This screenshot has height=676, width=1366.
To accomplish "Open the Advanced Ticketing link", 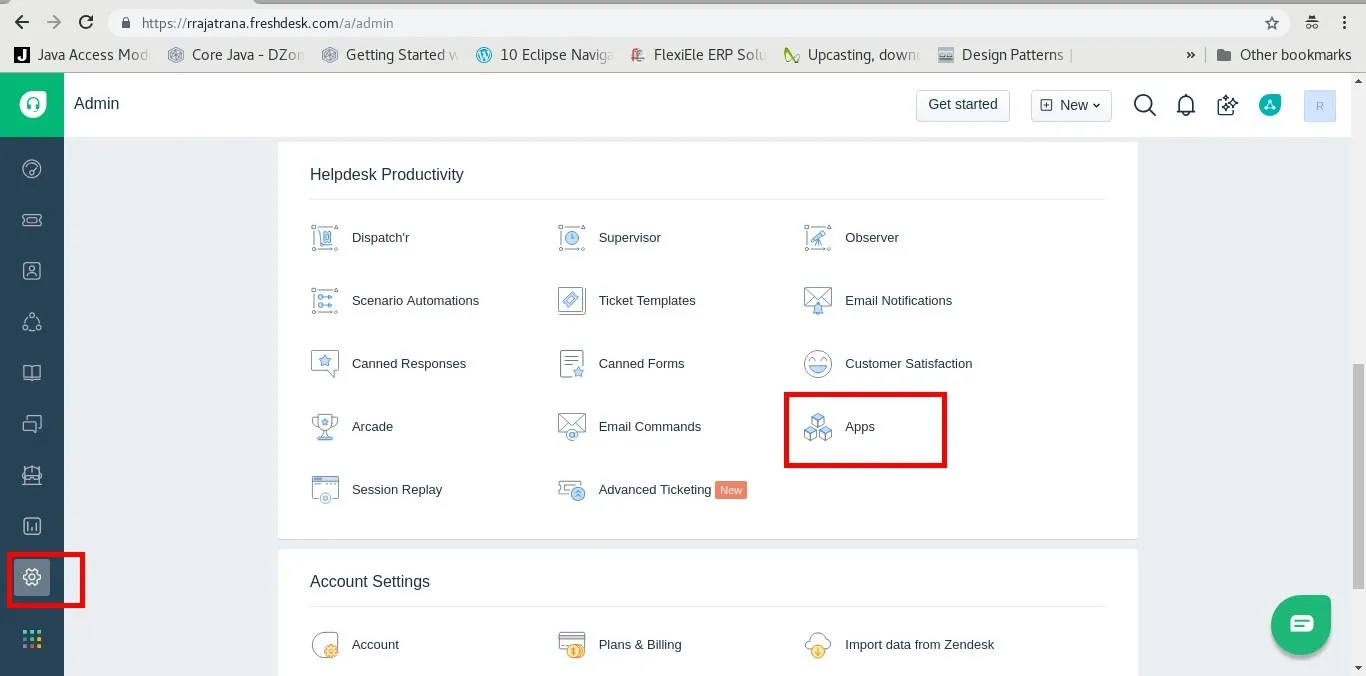I will [x=655, y=490].
